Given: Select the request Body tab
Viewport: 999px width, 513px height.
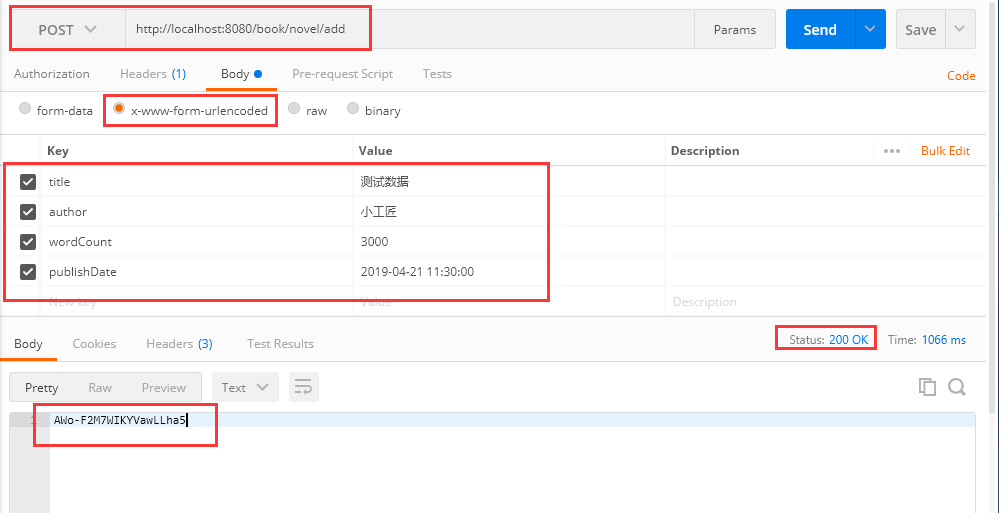Looking at the screenshot, I should tap(241, 74).
